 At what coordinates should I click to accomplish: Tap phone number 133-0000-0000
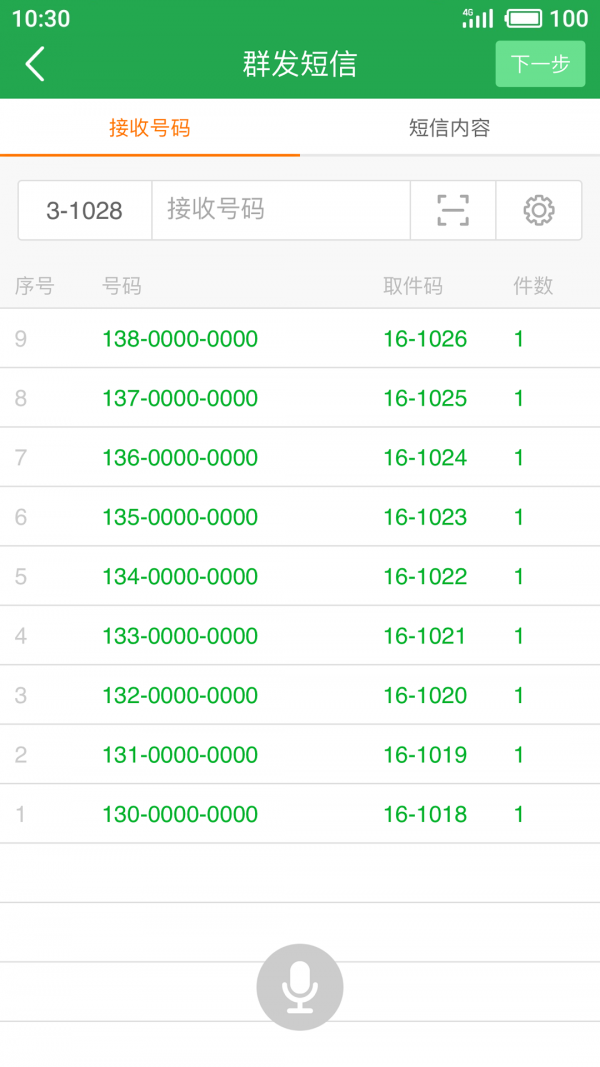point(180,636)
